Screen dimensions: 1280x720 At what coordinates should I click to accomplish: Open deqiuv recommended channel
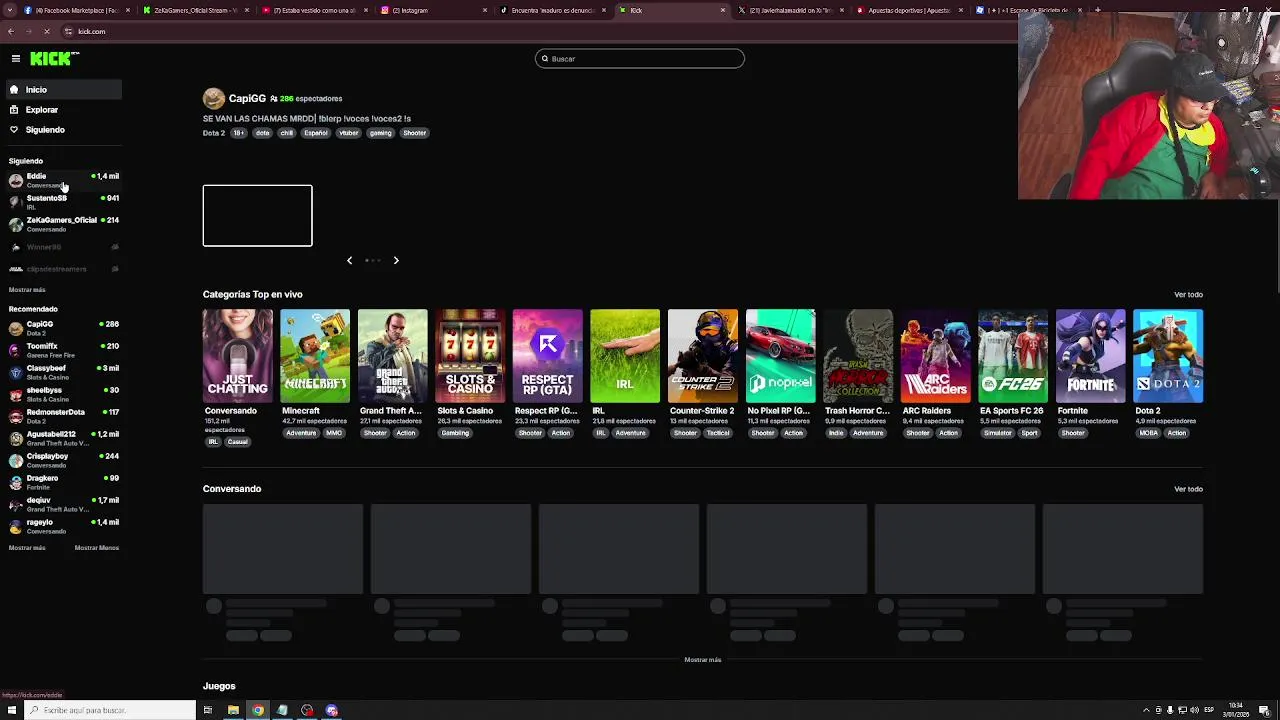tap(63, 504)
